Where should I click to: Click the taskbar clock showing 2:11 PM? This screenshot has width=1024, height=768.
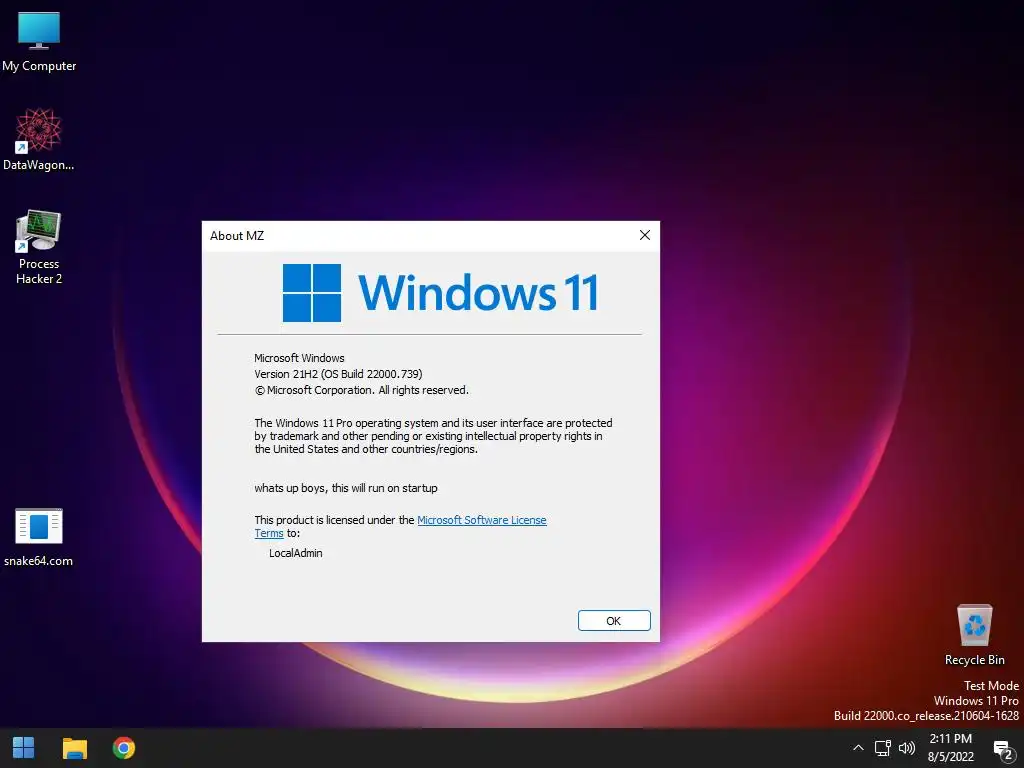point(950,748)
